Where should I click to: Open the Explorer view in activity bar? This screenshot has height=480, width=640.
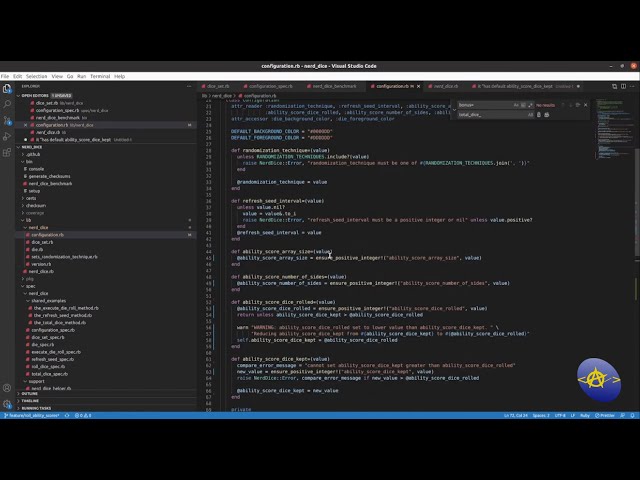tap(7, 89)
